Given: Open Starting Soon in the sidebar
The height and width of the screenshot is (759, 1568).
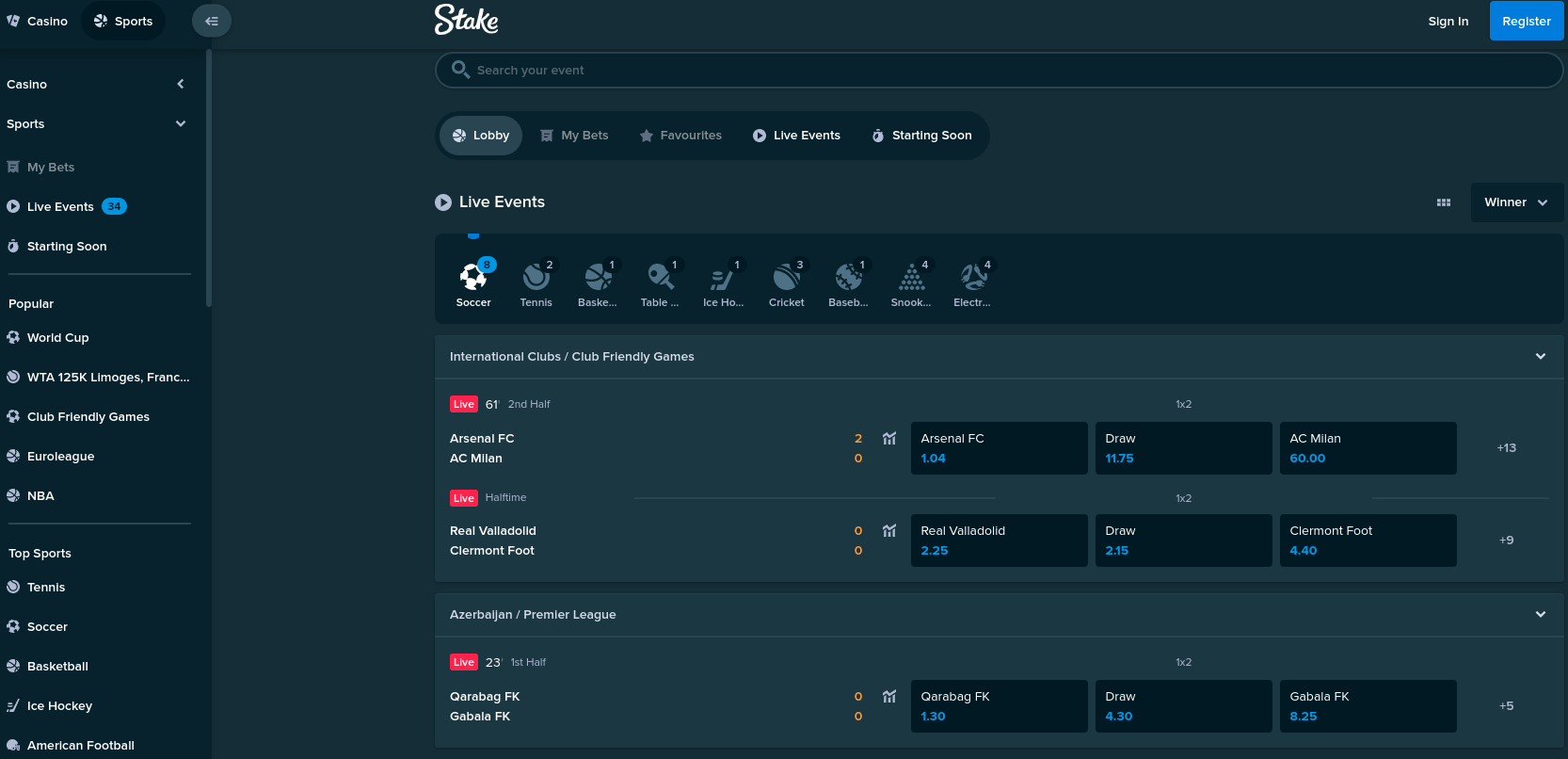Looking at the screenshot, I should (56, 247).
